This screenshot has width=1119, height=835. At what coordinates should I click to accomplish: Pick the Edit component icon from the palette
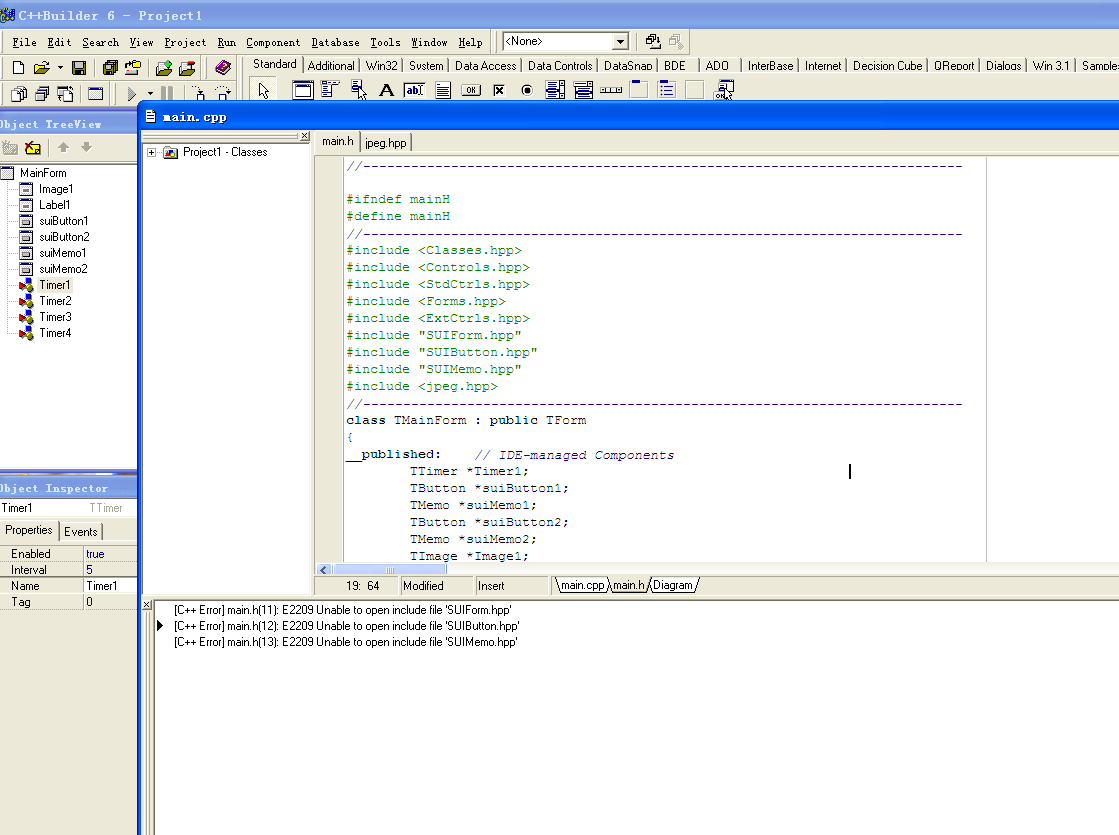coord(414,90)
